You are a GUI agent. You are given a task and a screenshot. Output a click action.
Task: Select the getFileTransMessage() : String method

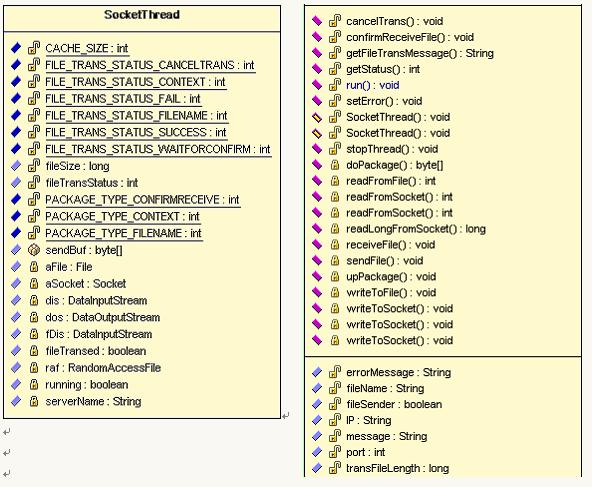tap(420, 53)
